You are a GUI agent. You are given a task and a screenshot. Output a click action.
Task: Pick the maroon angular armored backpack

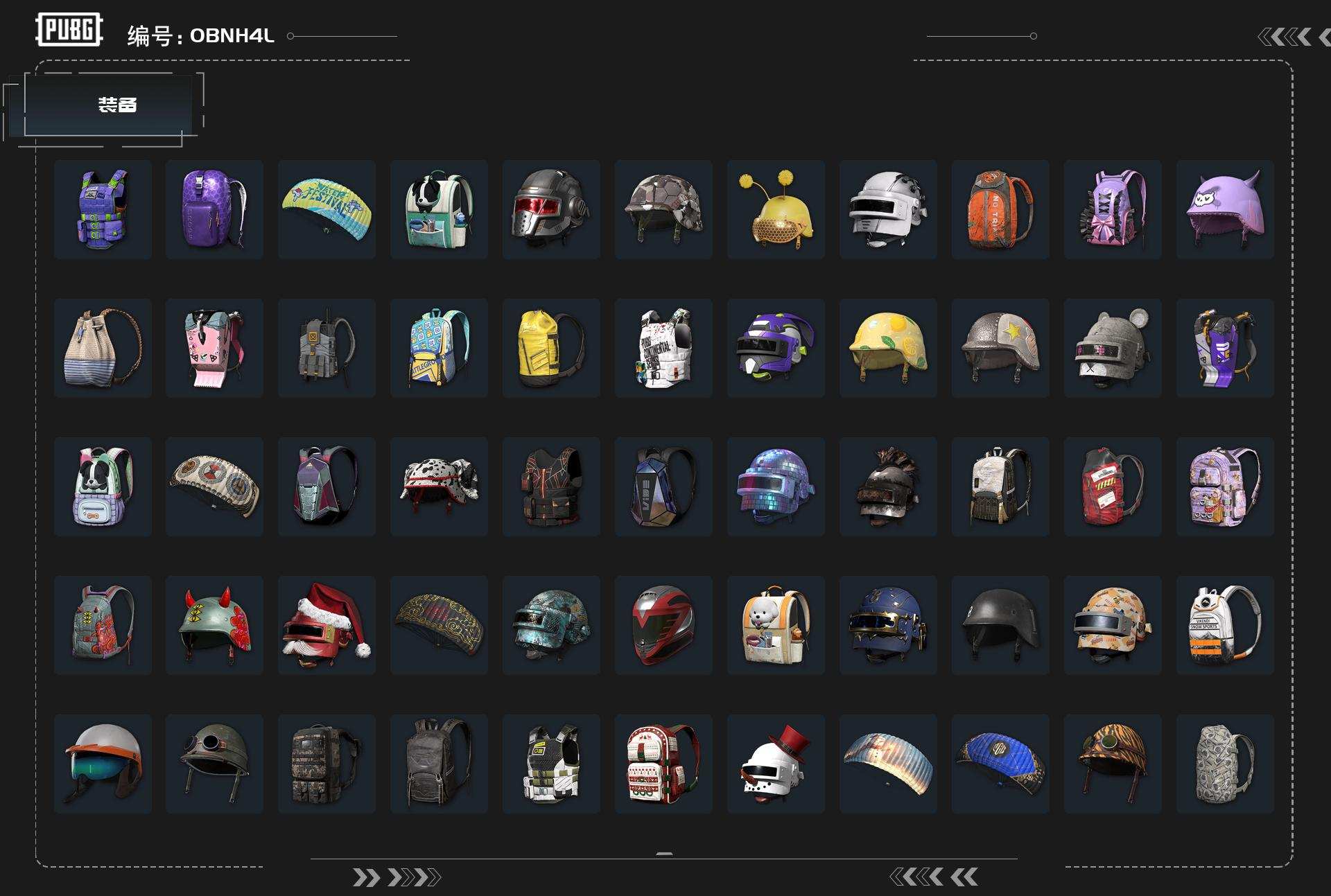coord(327,486)
